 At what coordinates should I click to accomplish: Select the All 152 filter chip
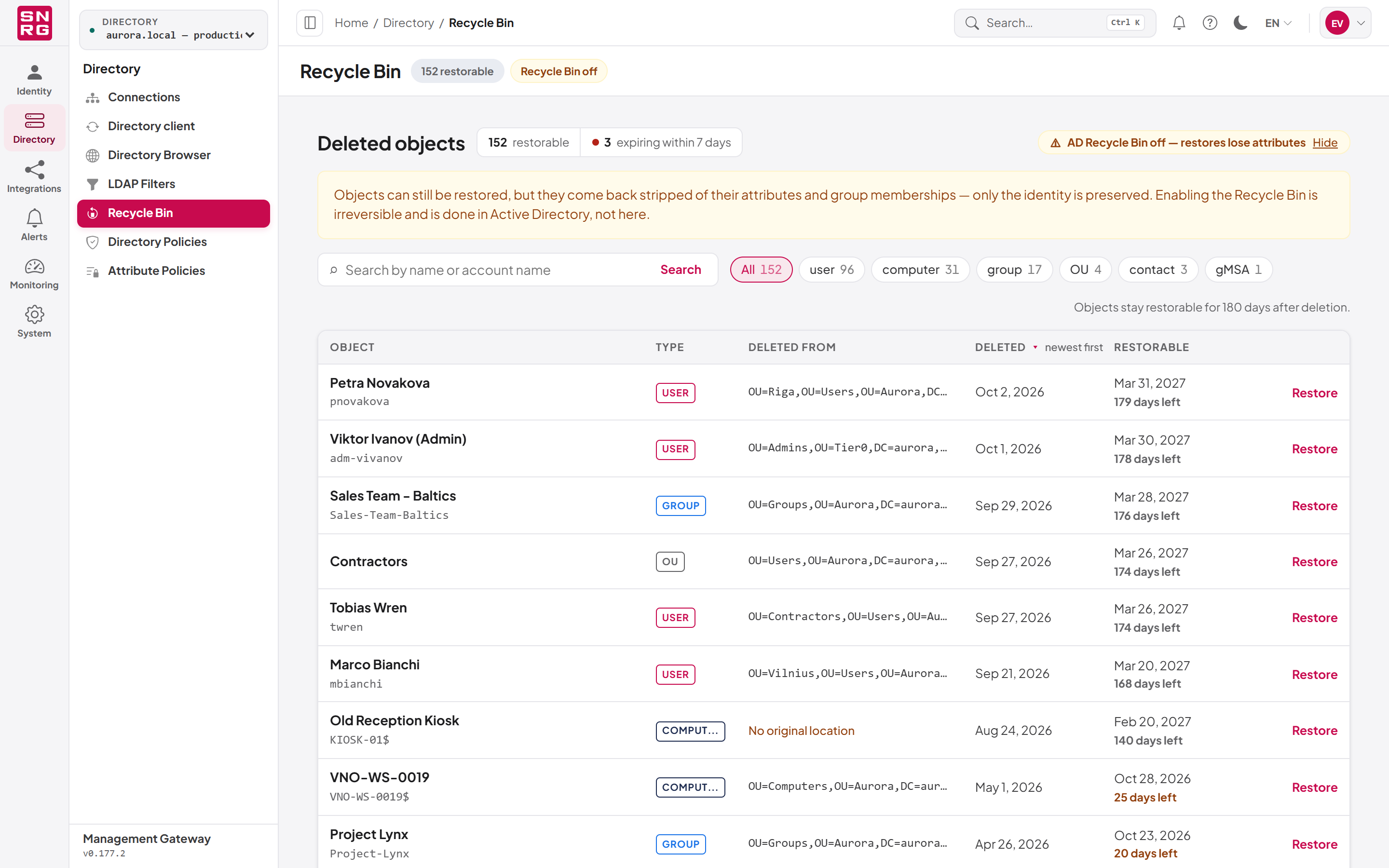click(x=761, y=270)
